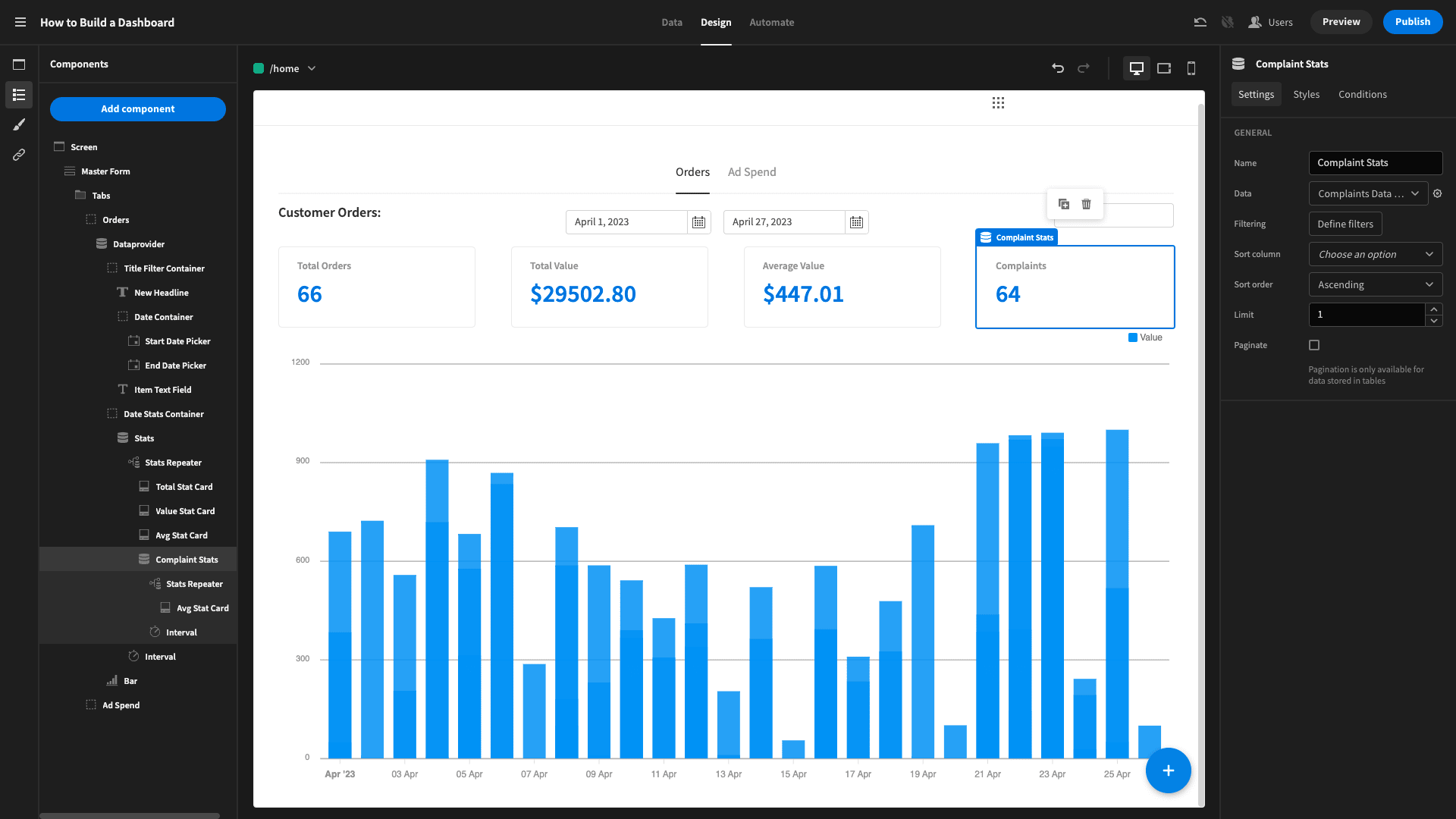Switch to tablet device preview
The image size is (1456, 819).
click(x=1164, y=68)
